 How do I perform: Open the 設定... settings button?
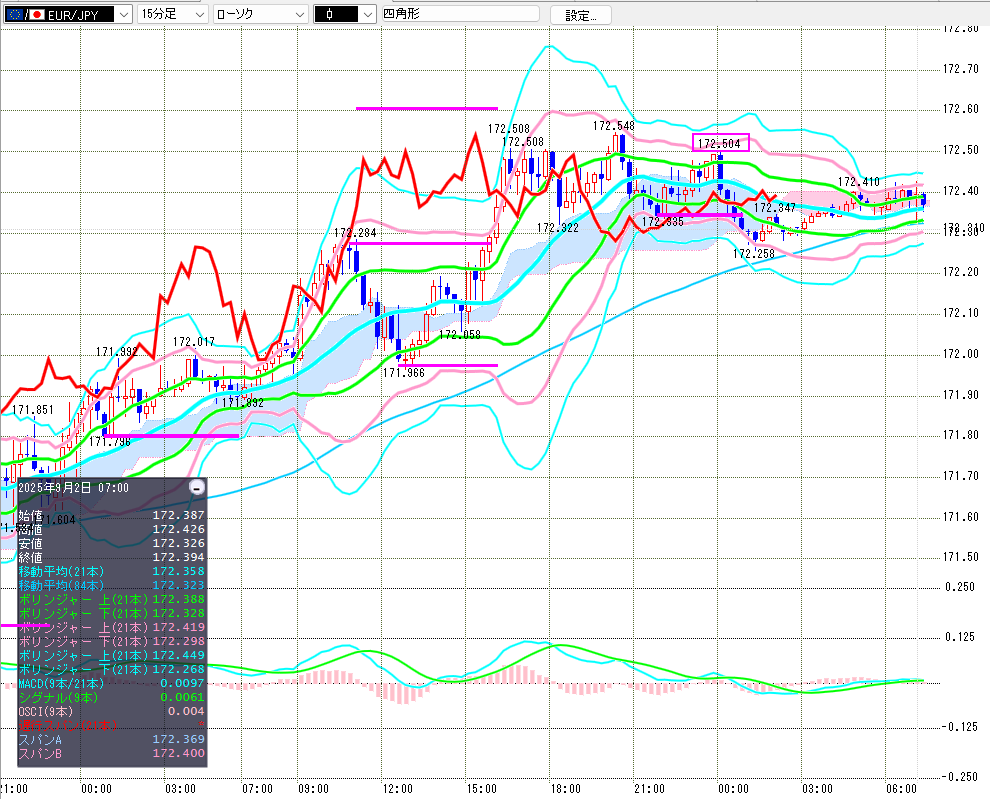pos(580,15)
